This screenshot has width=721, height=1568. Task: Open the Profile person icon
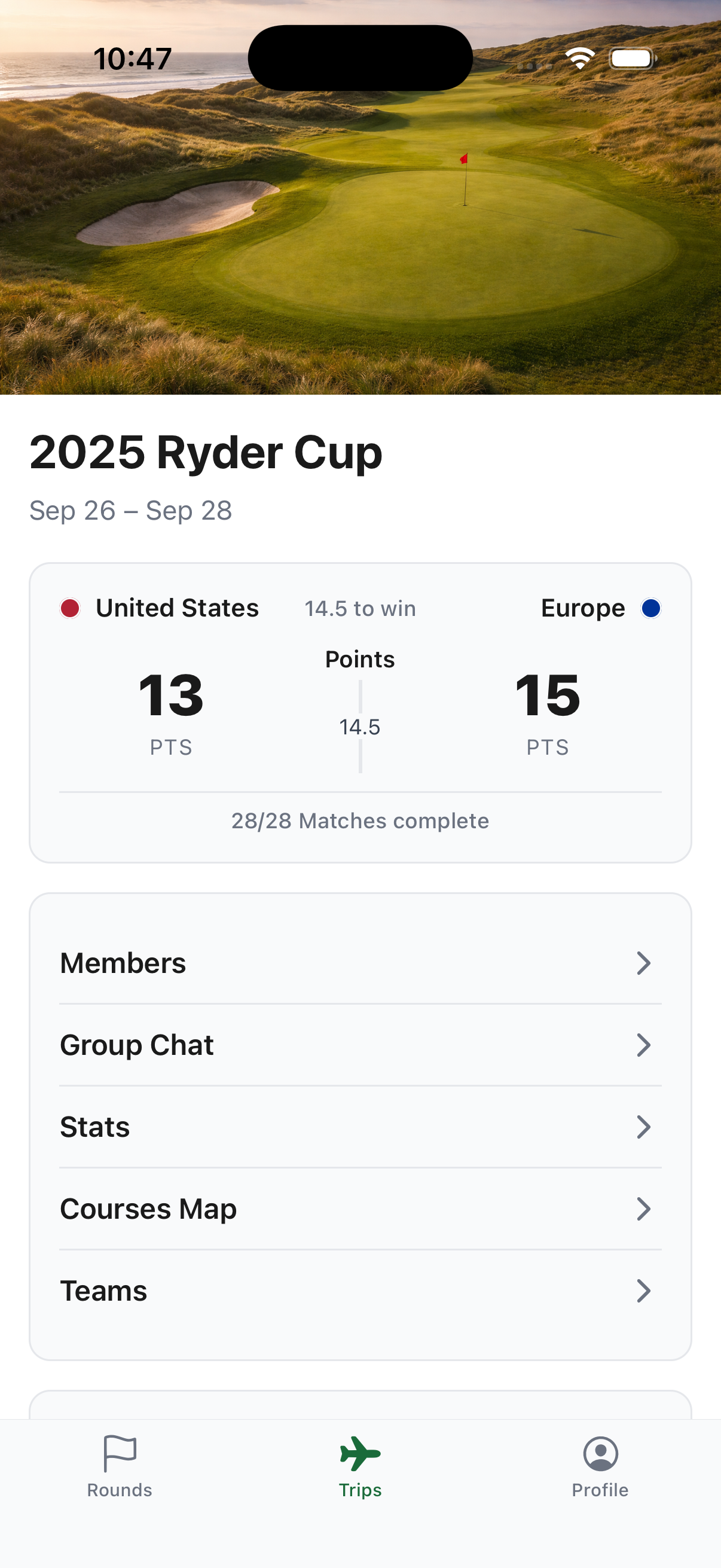pyautogui.click(x=600, y=1453)
